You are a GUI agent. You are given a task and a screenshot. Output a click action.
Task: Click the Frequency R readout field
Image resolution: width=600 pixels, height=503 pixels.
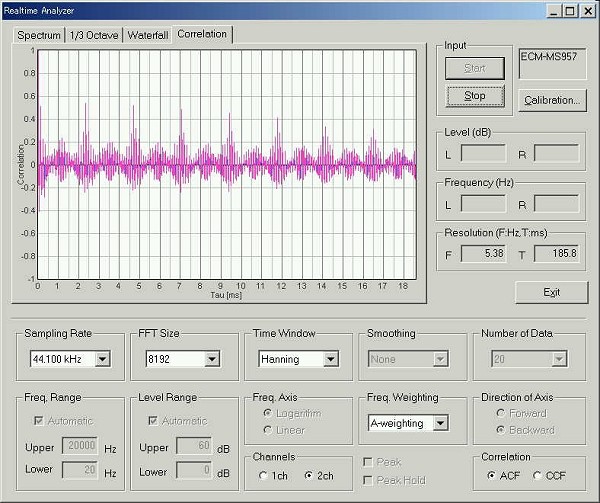click(557, 203)
